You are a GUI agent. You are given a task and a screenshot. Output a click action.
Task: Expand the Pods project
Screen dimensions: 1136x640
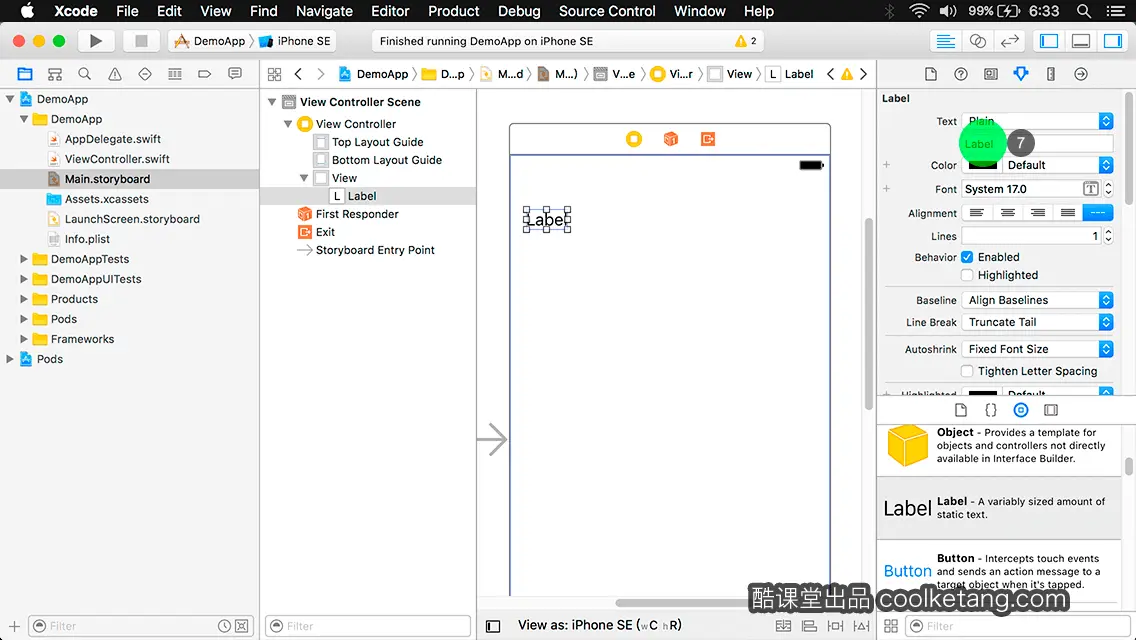(x=10, y=359)
